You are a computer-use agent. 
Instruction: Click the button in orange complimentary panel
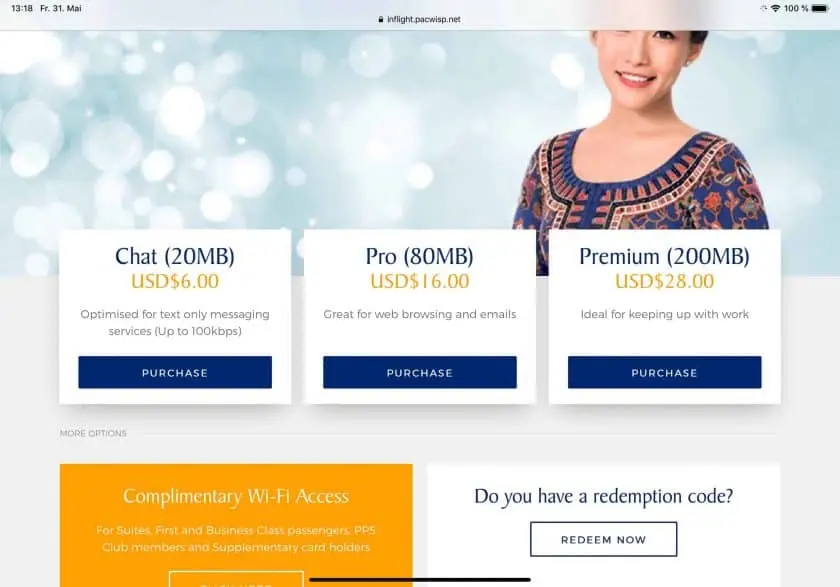[x=236, y=580]
